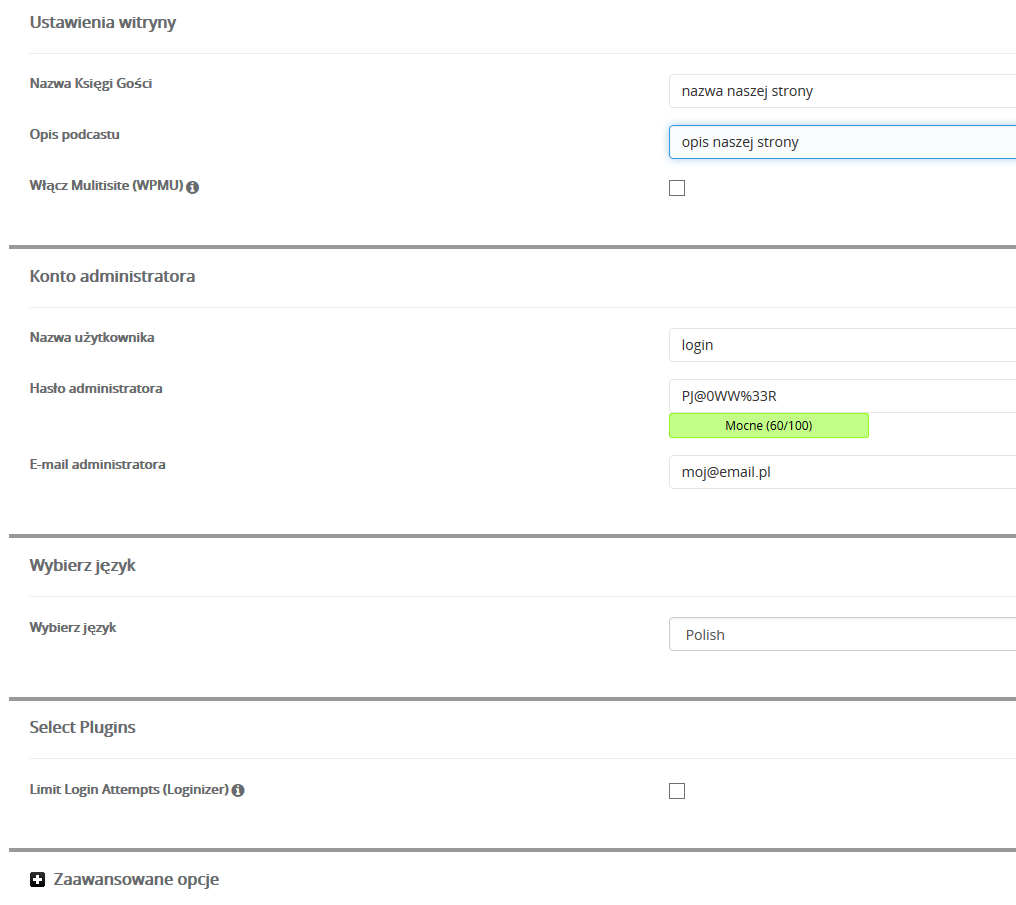Enable the Włącz Mulitisite (WPMU) checkbox
1016x905 pixels.
[x=677, y=188]
